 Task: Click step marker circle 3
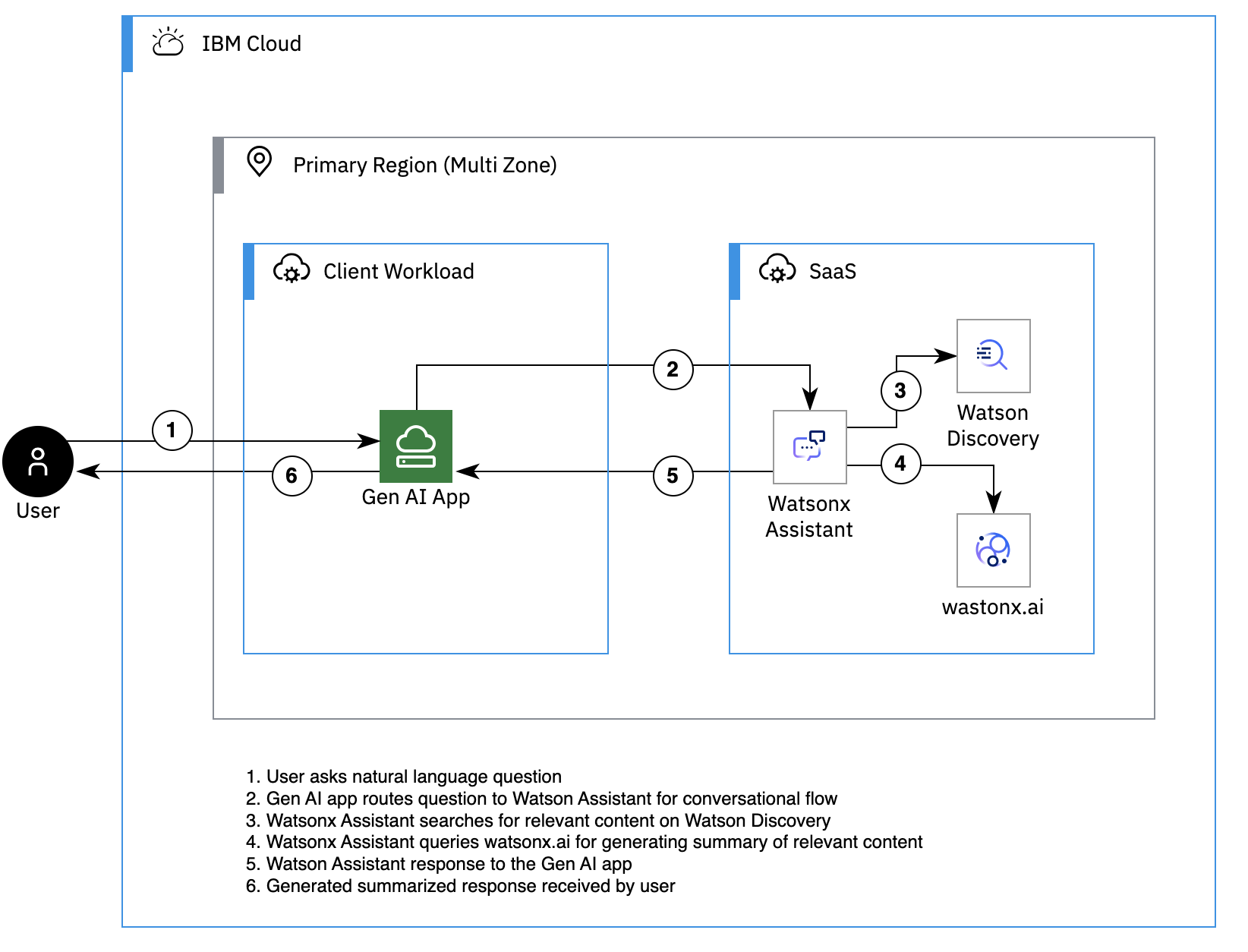click(x=900, y=391)
